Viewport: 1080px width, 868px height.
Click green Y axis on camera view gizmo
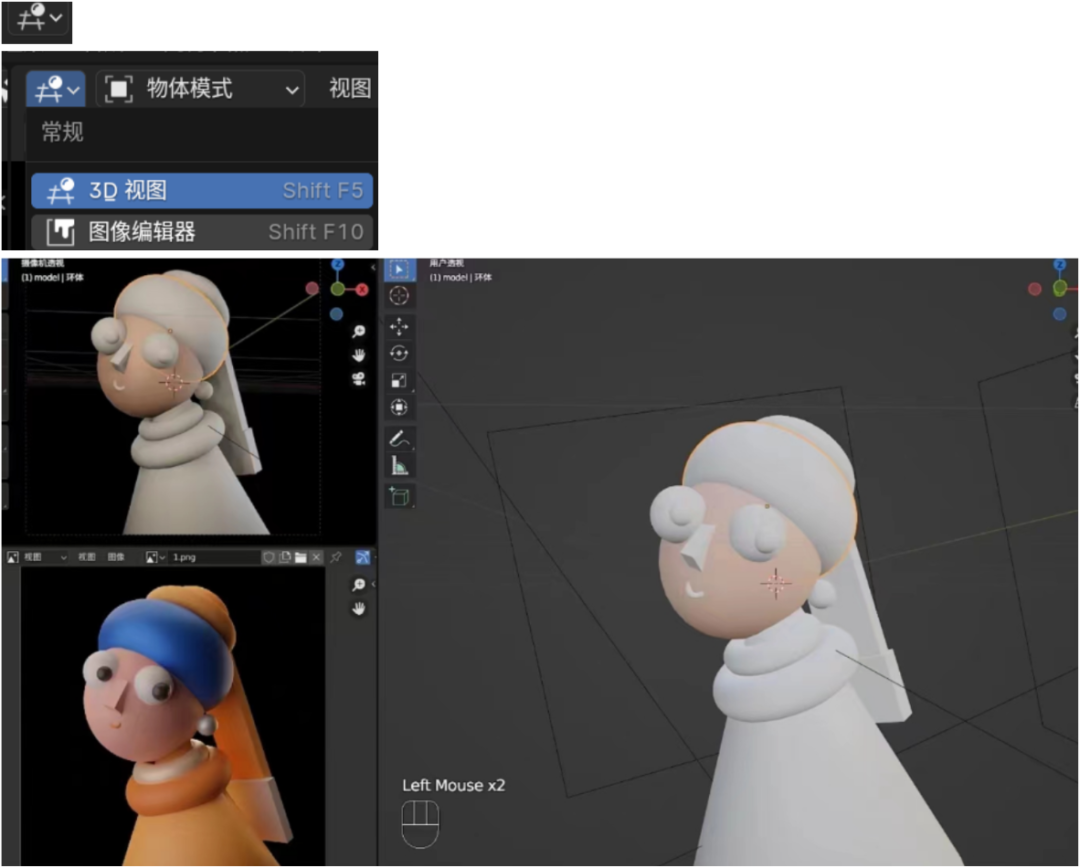tap(338, 289)
